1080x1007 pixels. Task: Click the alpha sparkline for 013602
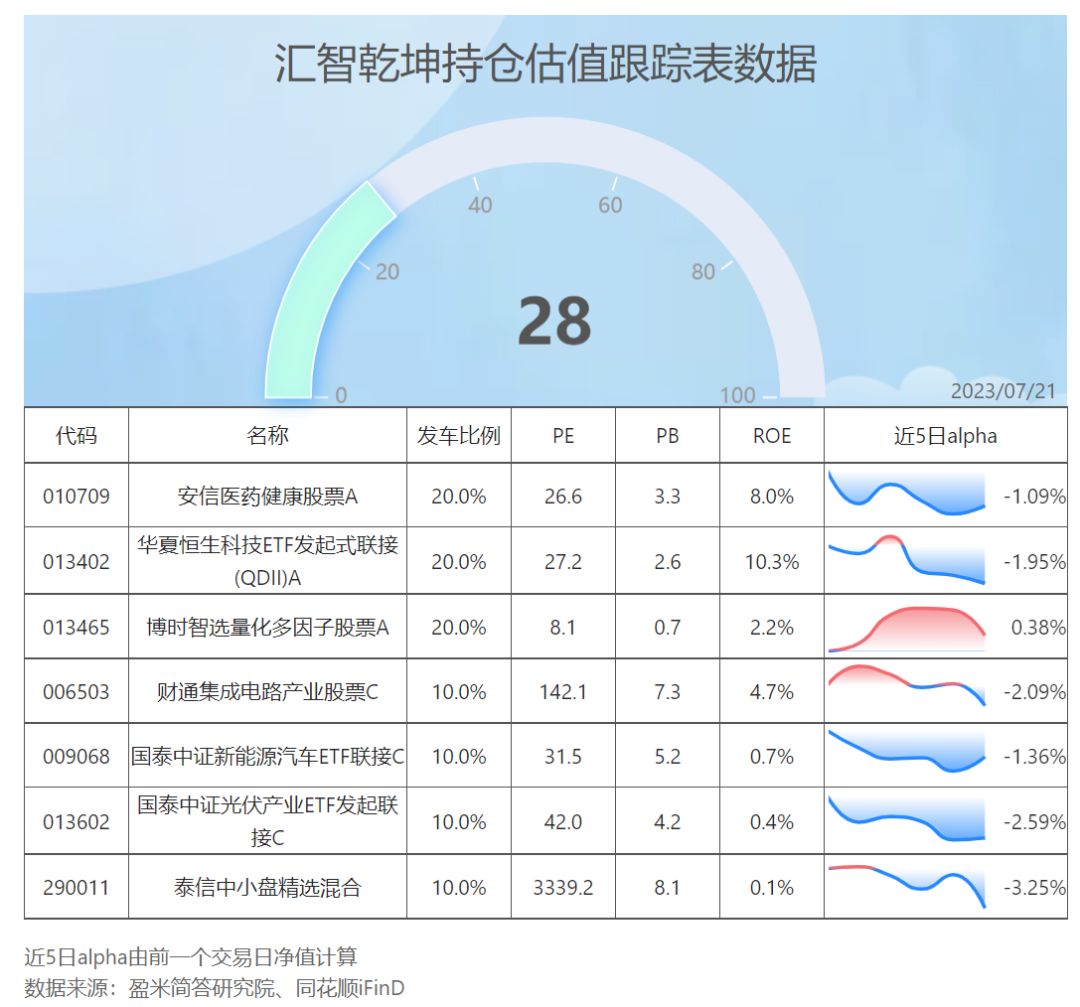(x=906, y=818)
